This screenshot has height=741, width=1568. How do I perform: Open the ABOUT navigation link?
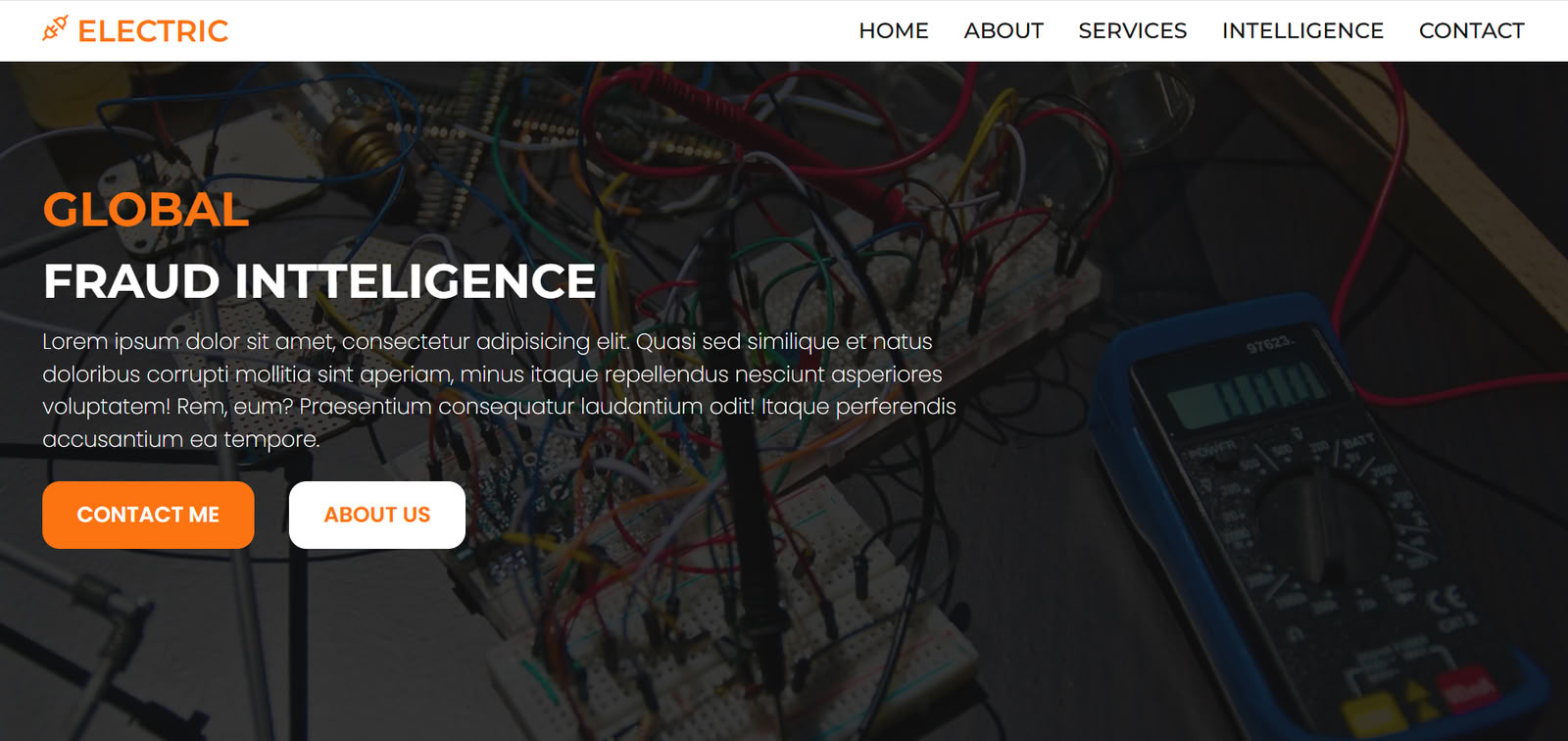tap(1004, 31)
